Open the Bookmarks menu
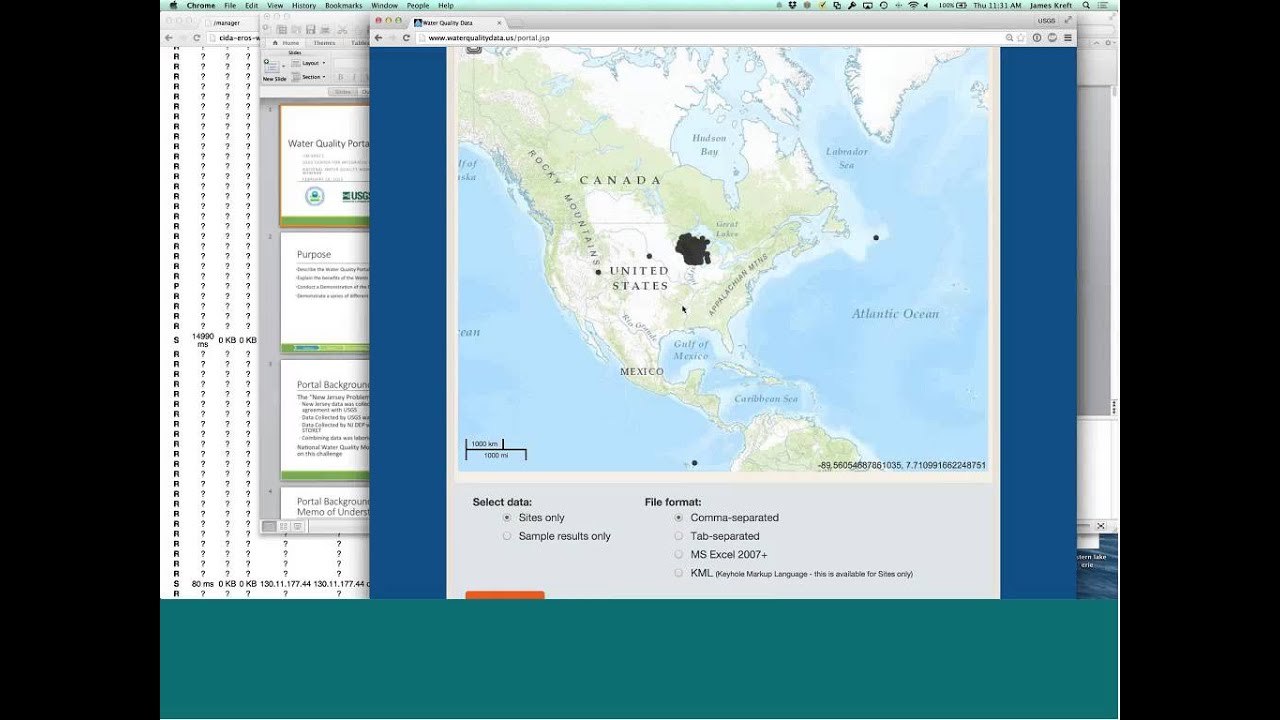 343,6
